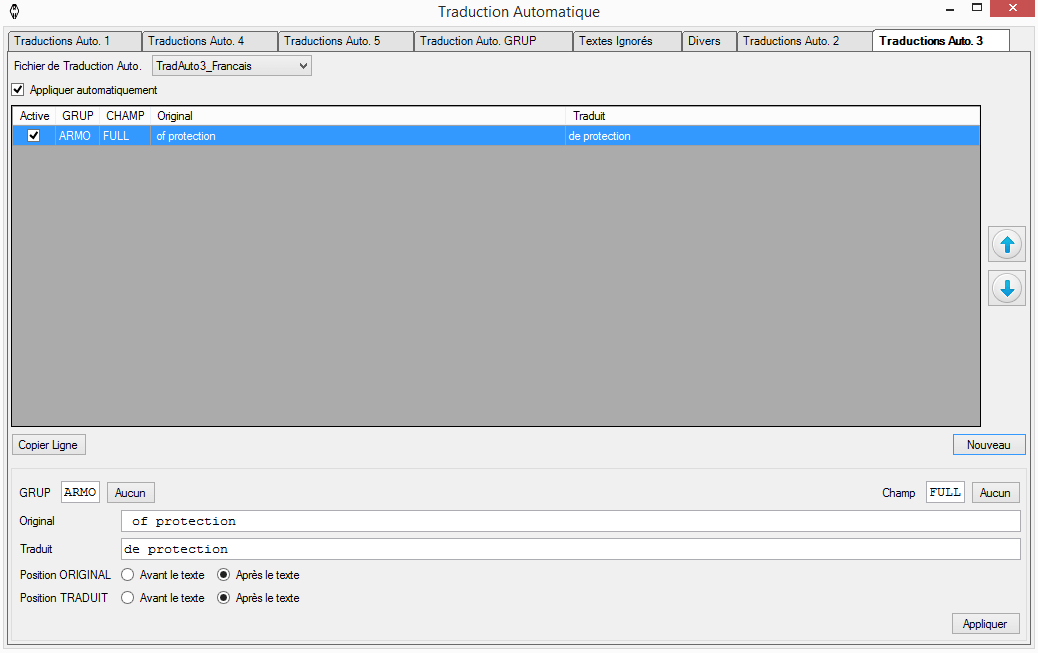The image size is (1038, 653).
Task: Click the Copier Ligne button
Action: click(49, 445)
